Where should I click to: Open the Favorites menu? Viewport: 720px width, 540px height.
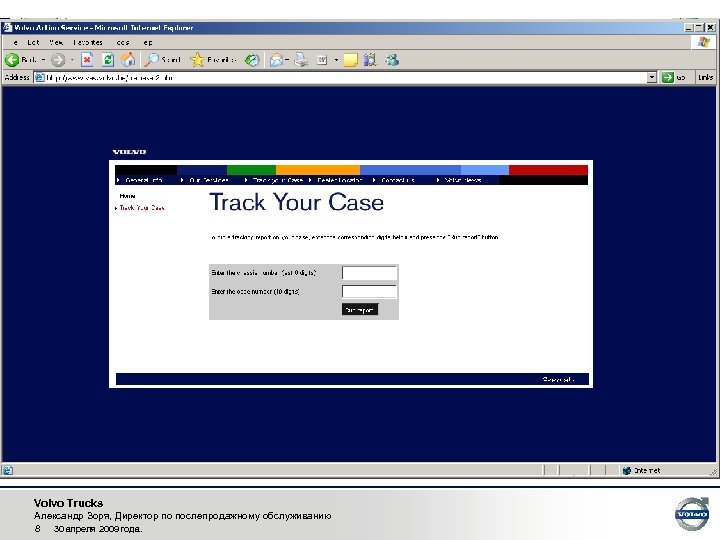point(88,42)
